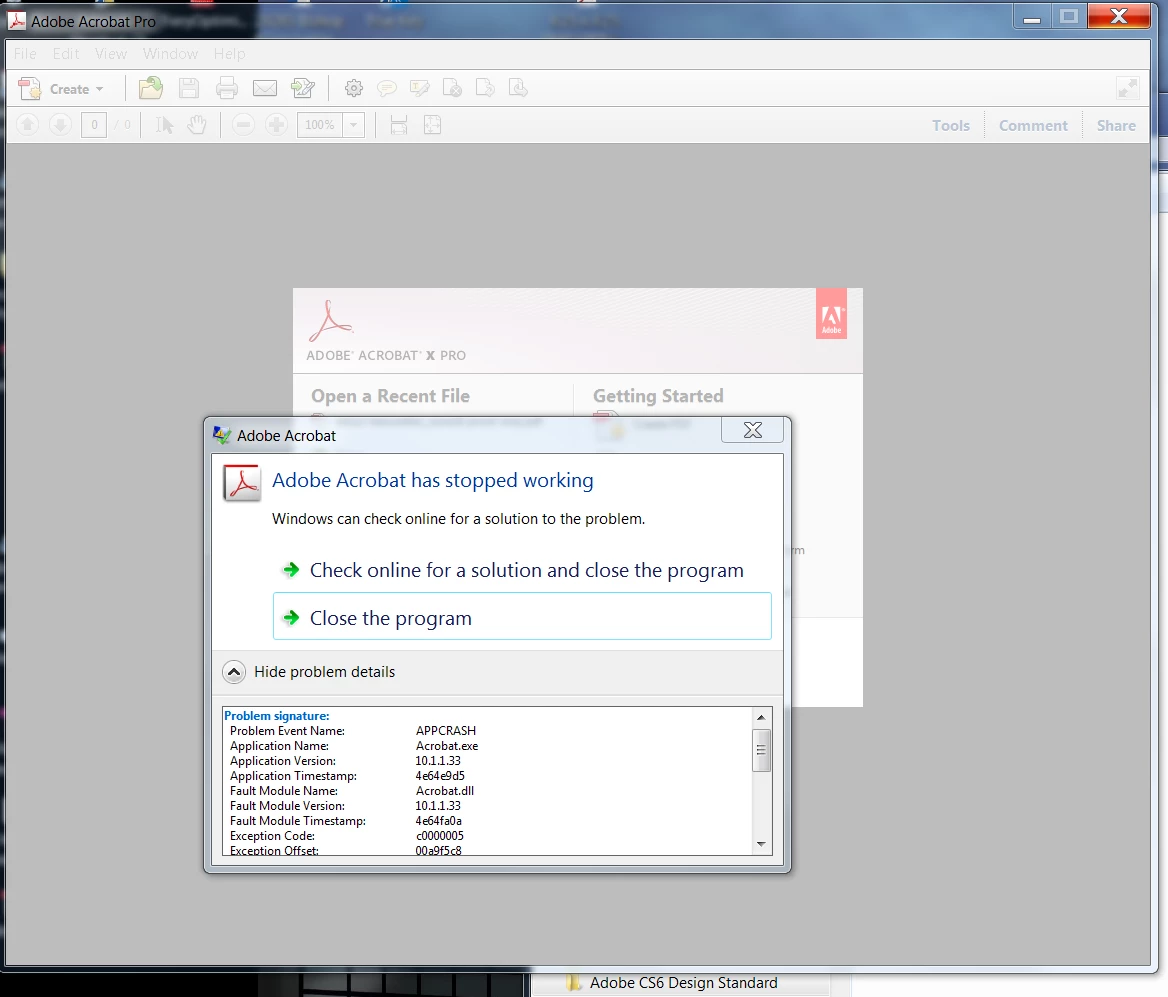Click the APPCRASH event name value
Image resolution: width=1168 pixels, height=997 pixels.
[x=445, y=731]
